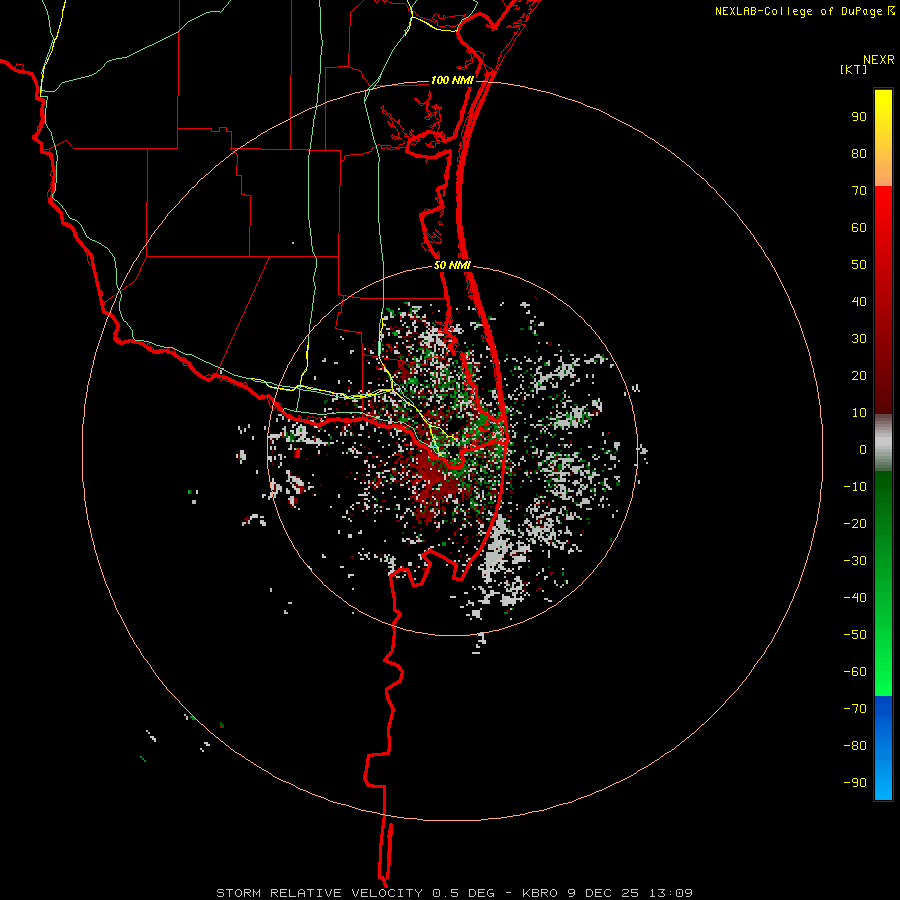This screenshot has width=900, height=900.
Task: Click the -40 value on velocity scale
Action: click(855, 598)
